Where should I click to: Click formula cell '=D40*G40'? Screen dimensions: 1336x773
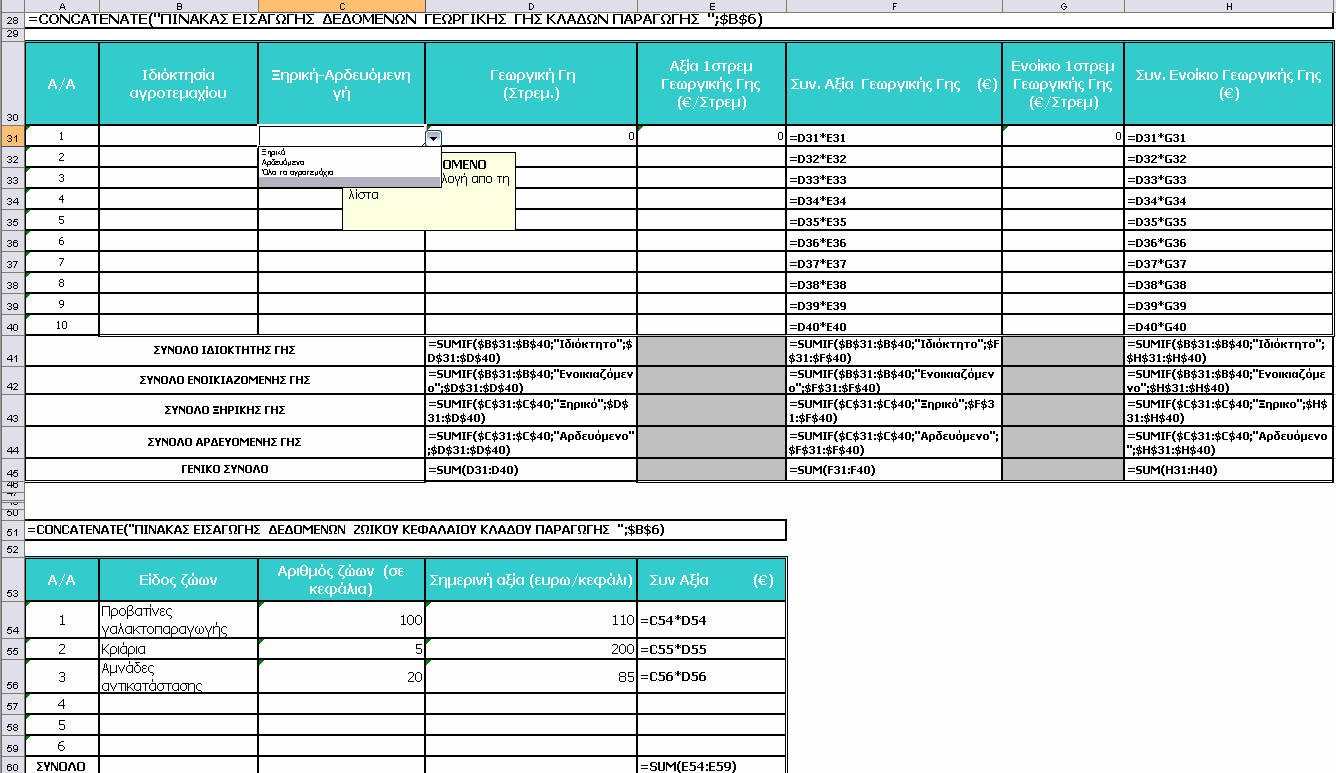point(1230,326)
